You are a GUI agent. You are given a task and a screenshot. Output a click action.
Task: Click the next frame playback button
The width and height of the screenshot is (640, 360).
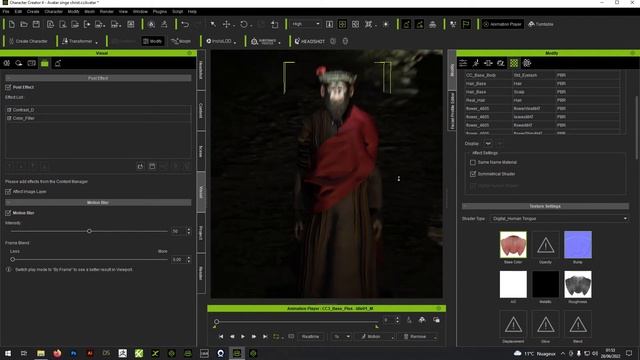(254, 337)
